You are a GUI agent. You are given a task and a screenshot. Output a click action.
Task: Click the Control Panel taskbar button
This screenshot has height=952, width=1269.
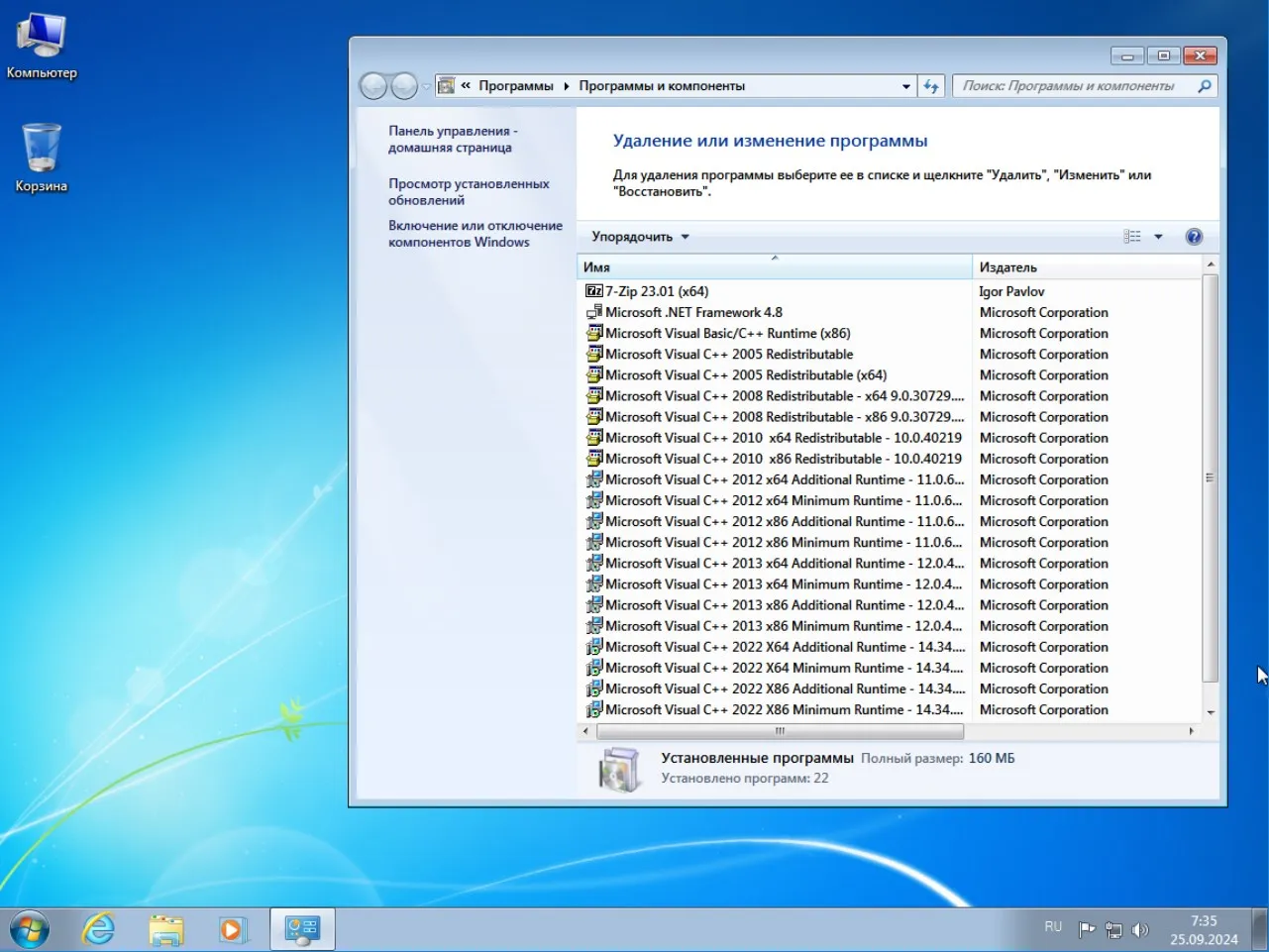(x=302, y=929)
